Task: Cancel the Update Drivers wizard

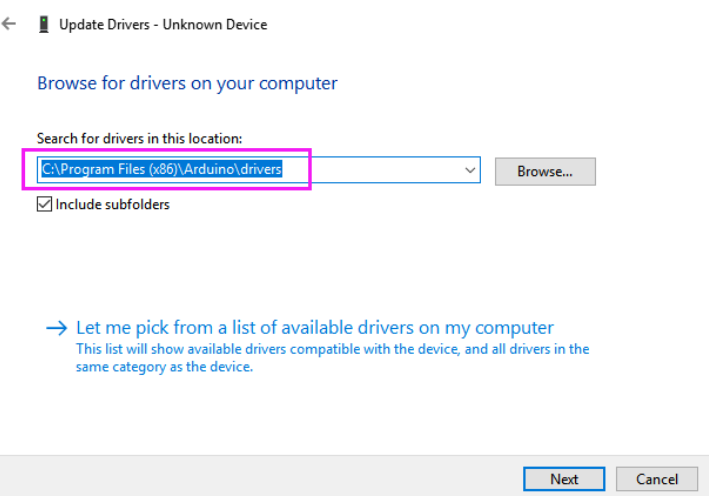Action: click(657, 479)
